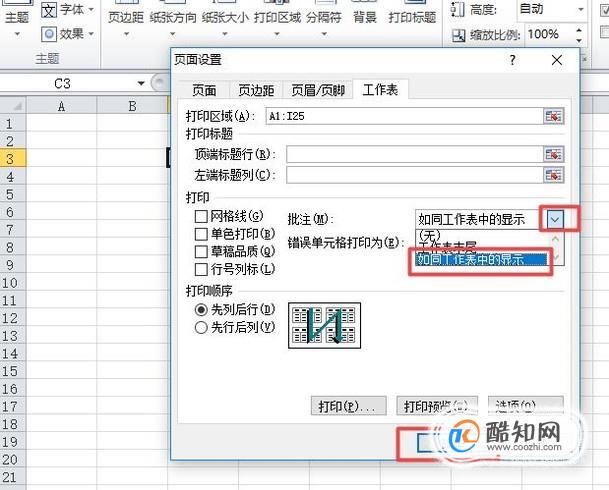Viewport: 609px width, 490px height.
Task: Click the 顶端标题行 input field
Action: pos(414,155)
